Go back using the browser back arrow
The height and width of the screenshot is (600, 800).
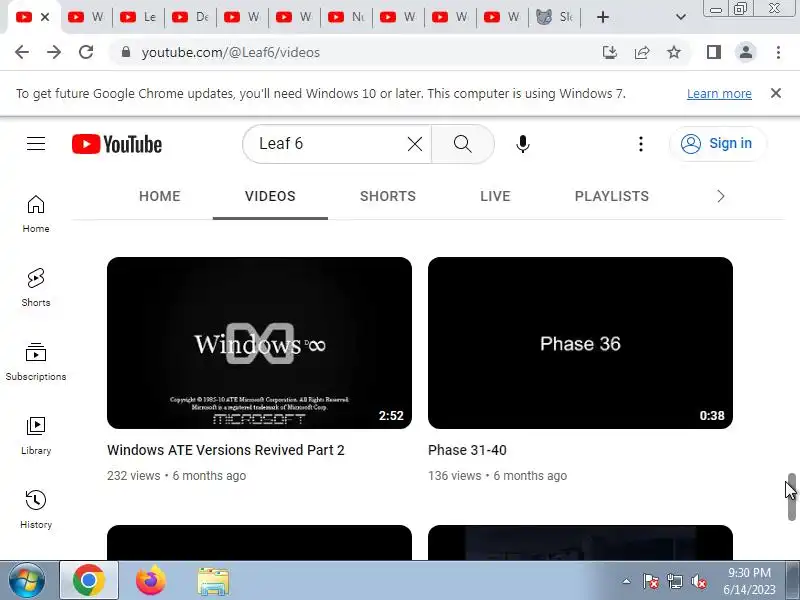(22, 52)
